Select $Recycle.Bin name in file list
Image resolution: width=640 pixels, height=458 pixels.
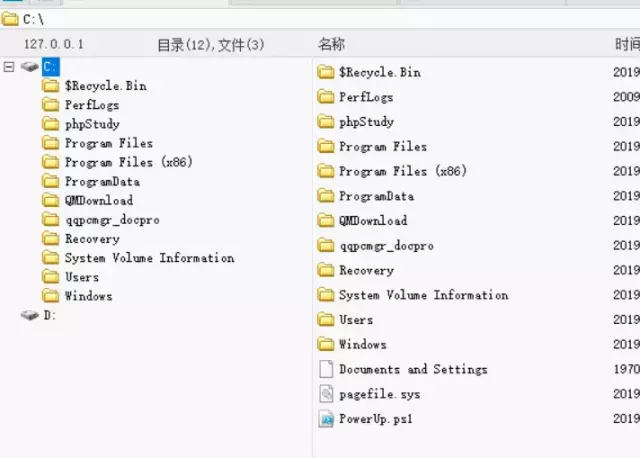pos(380,72)
